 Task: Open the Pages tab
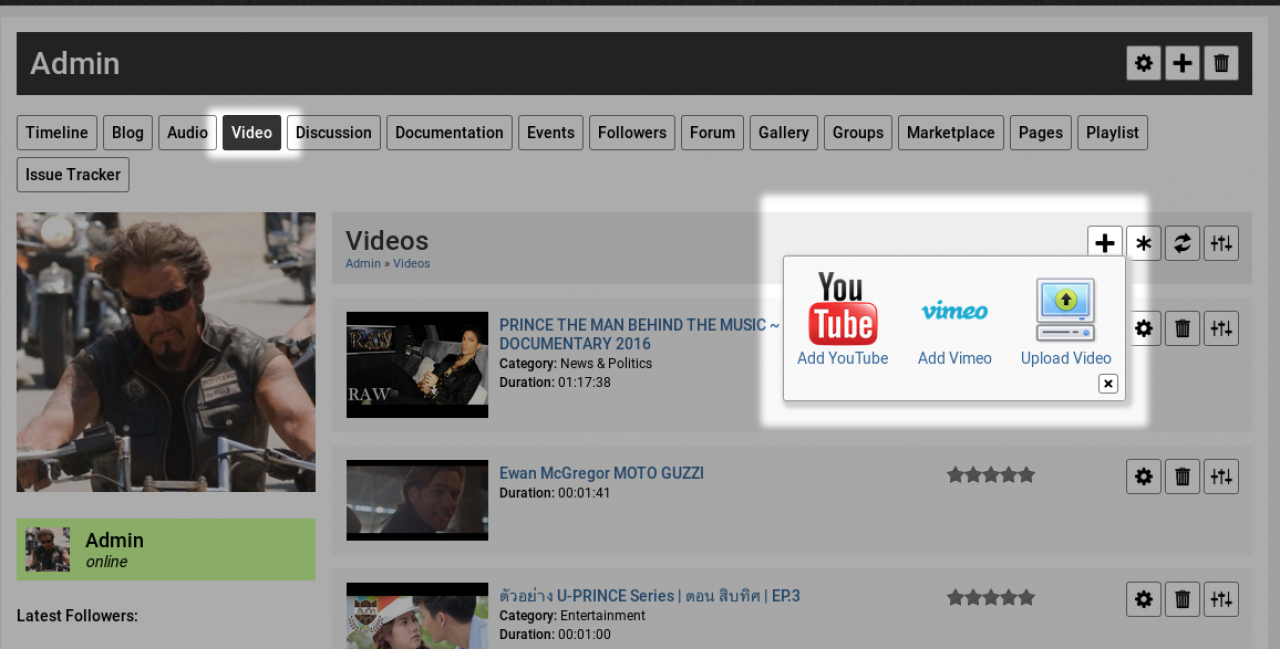pyautogui.click(x=1041, y=132)
